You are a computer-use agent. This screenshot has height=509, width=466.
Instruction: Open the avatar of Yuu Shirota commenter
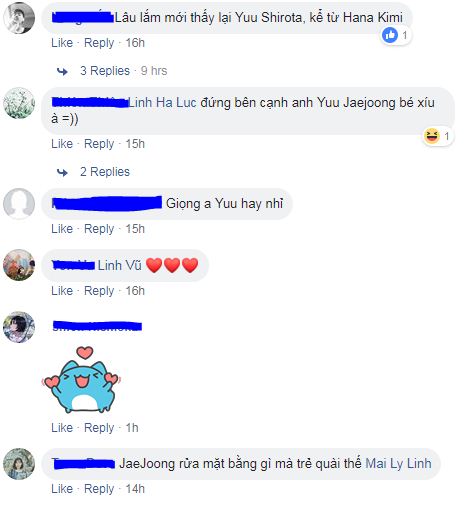(x=19, y=18)
